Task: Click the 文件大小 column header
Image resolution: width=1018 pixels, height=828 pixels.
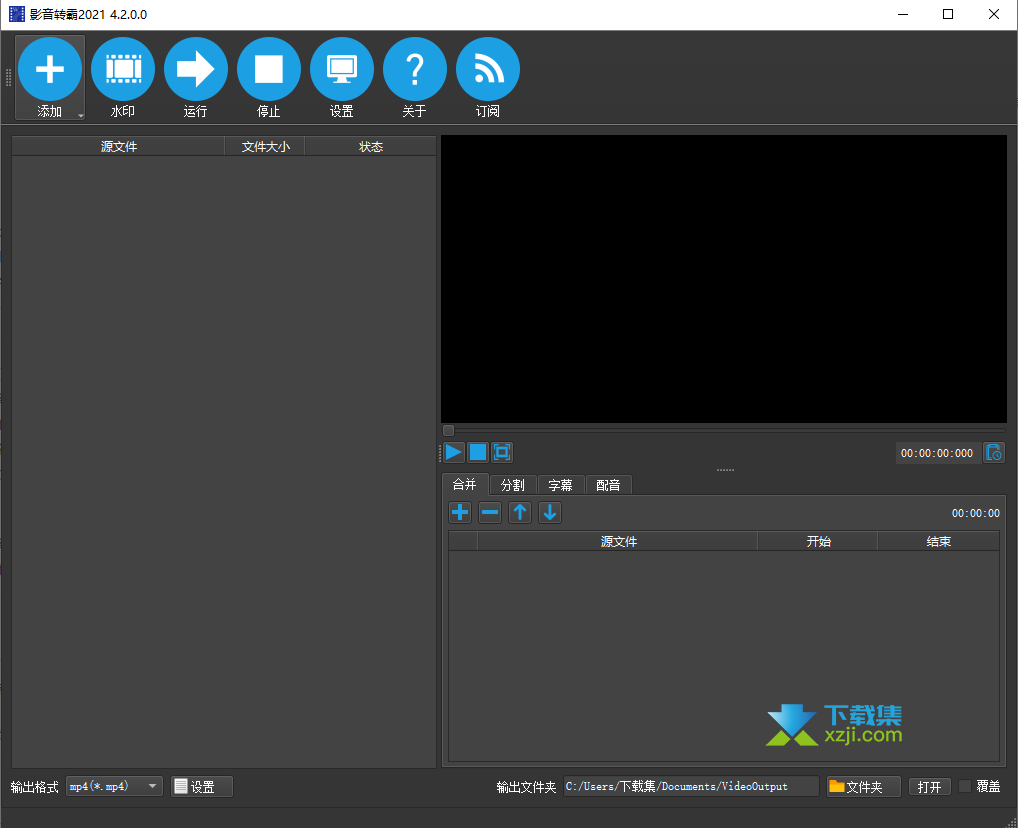Action: tap(266, 146)
